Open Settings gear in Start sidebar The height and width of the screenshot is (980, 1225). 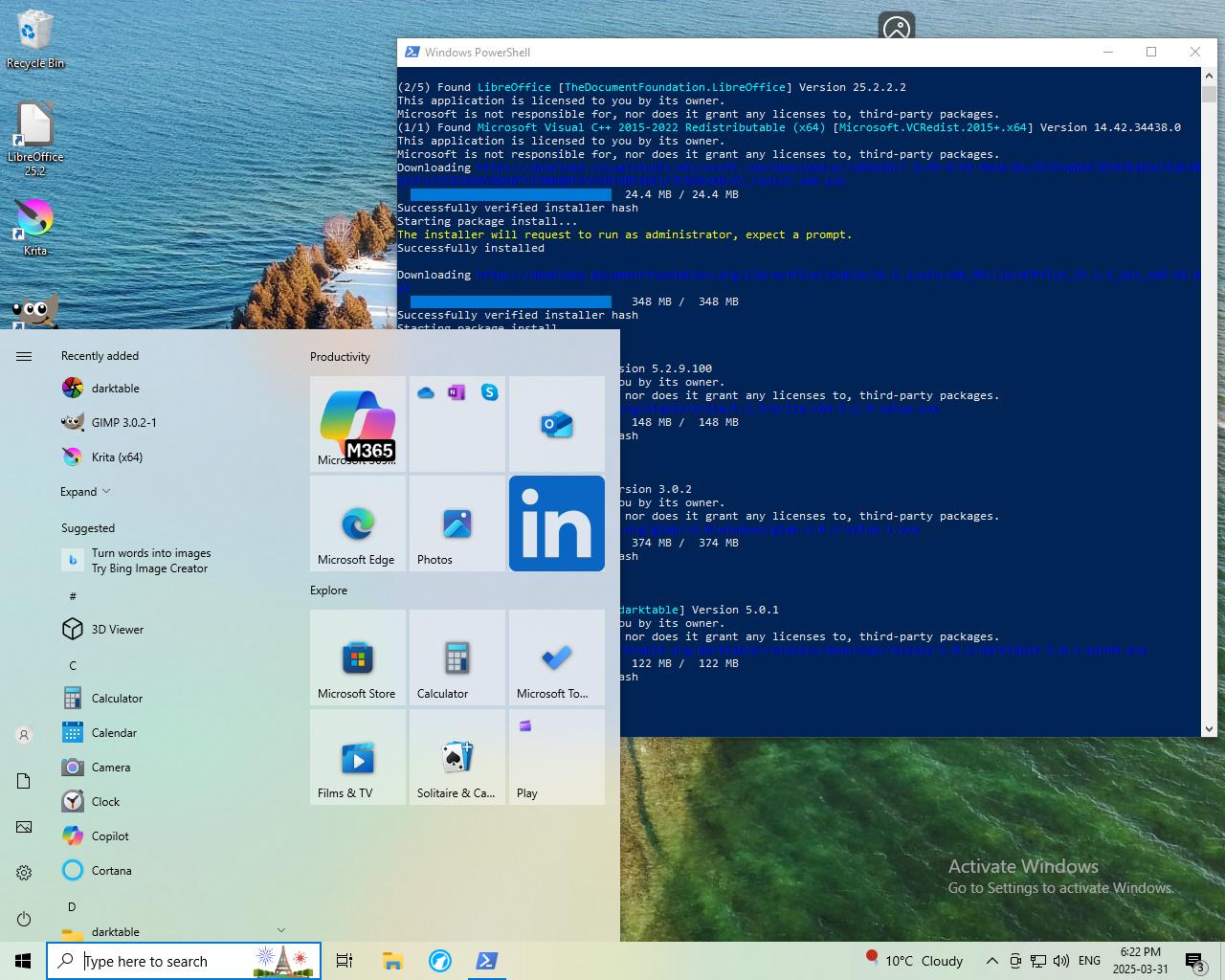(24, 873)
